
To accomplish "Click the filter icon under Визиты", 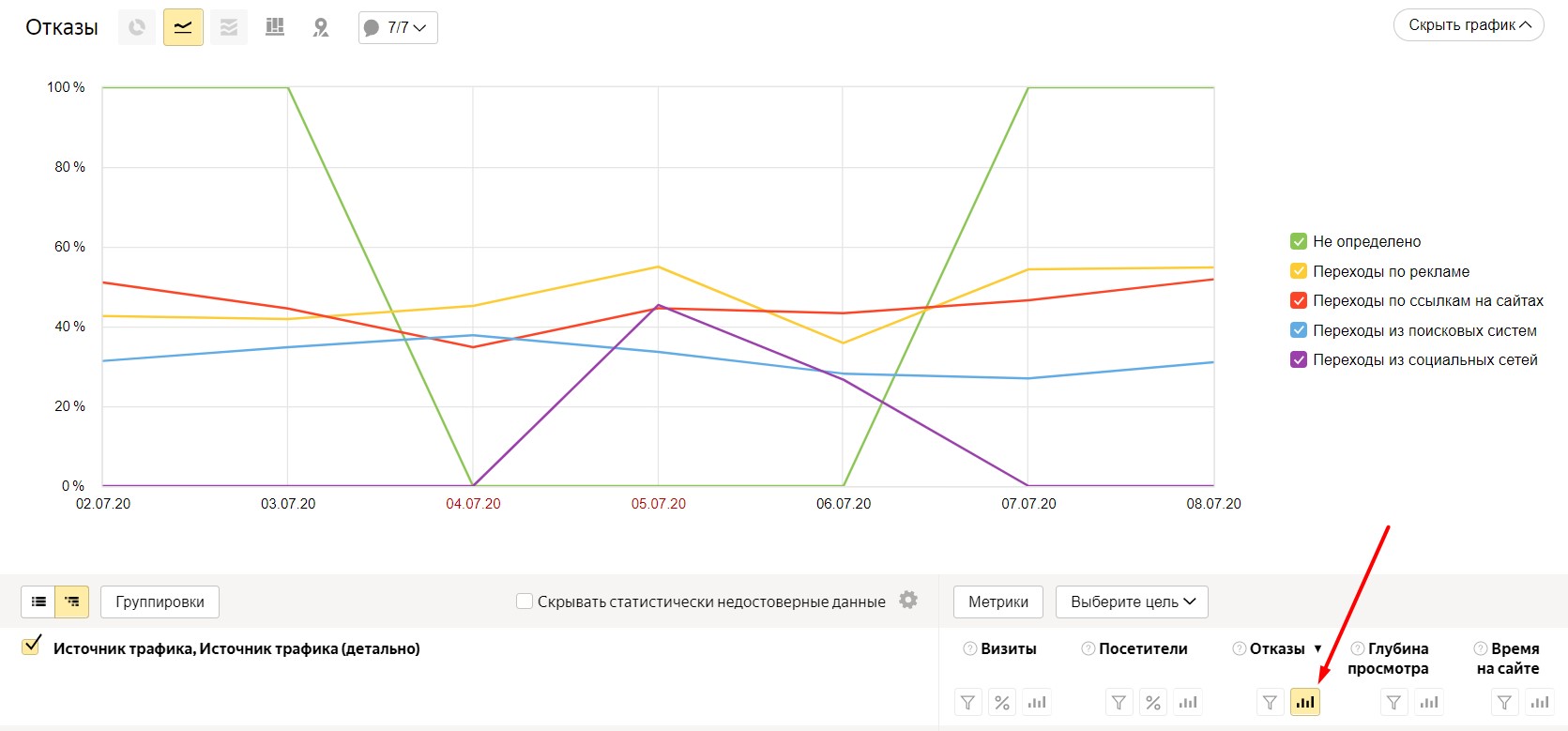I will tap(967, 702).
